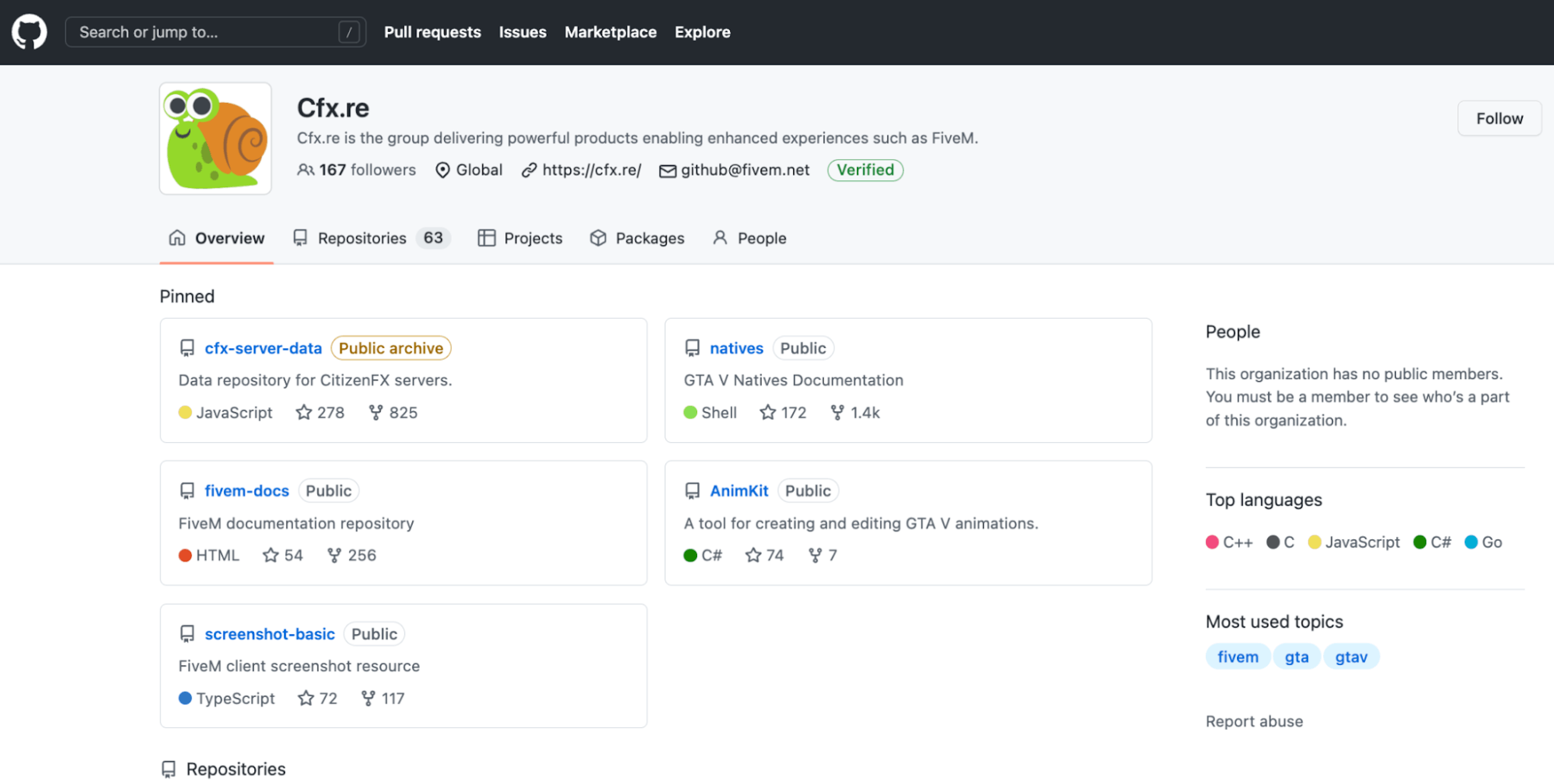The image size is (1554, 784).
Task: Open the Cfx.re snail avatar
Action: click(x=215, y=138)
